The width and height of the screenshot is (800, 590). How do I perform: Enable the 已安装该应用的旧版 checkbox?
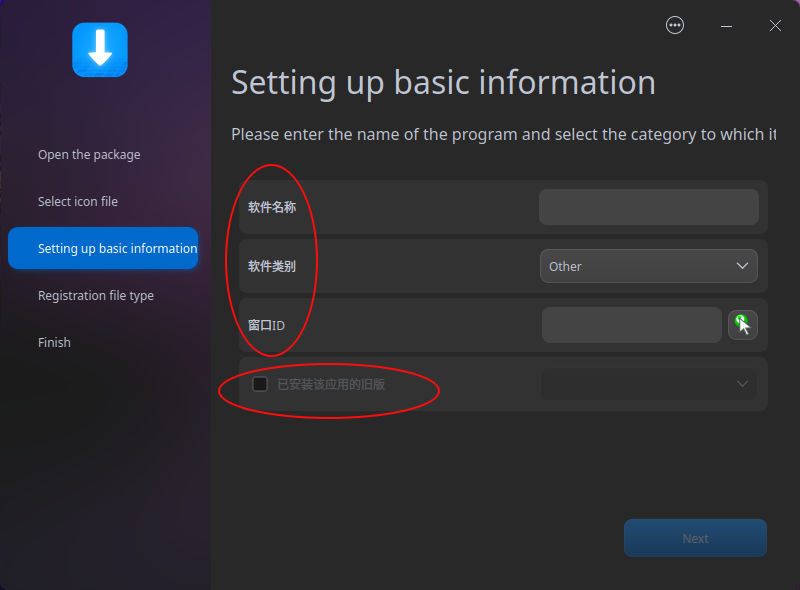[260, 384]
